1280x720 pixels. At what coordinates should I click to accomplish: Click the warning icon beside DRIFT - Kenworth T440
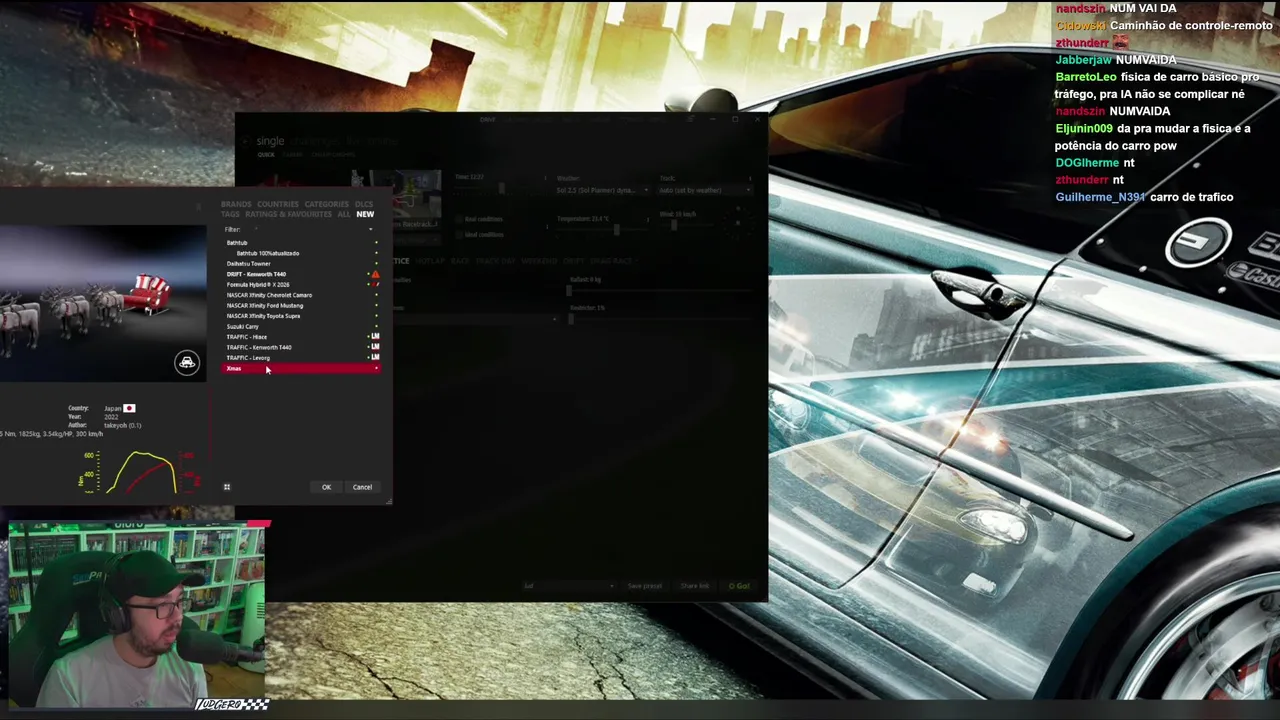coord(375,274)
